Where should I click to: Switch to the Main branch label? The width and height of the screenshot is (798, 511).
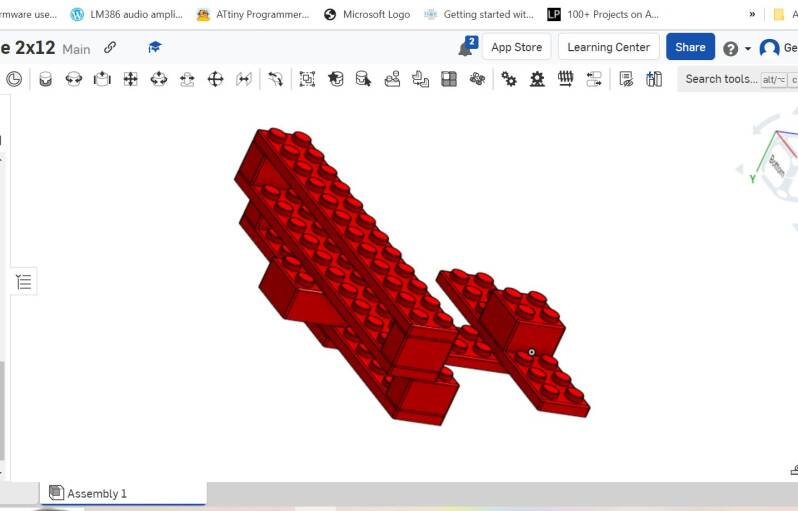[76, 49]
